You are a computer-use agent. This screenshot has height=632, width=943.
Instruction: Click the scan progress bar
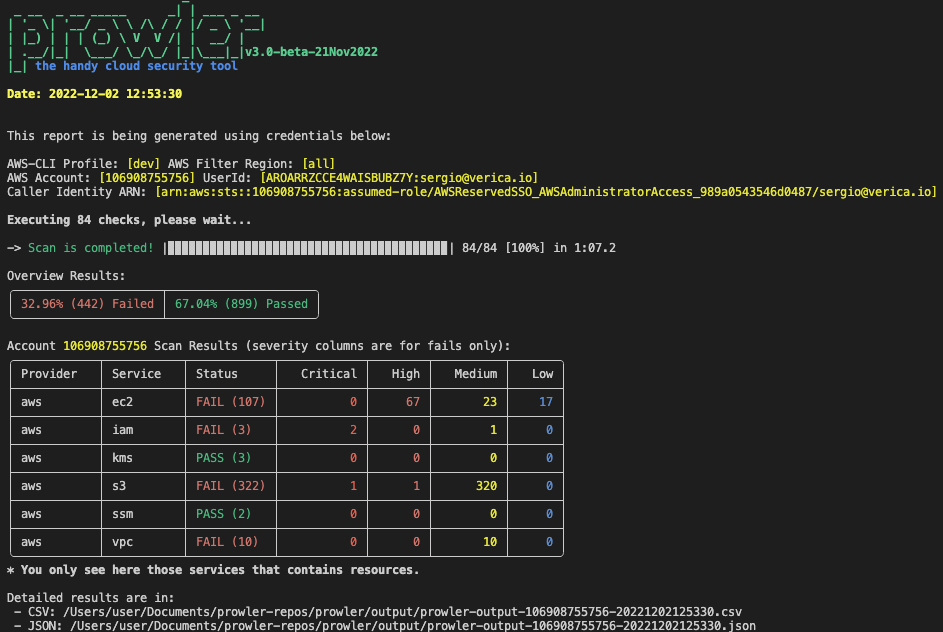(x=310, y=248)
